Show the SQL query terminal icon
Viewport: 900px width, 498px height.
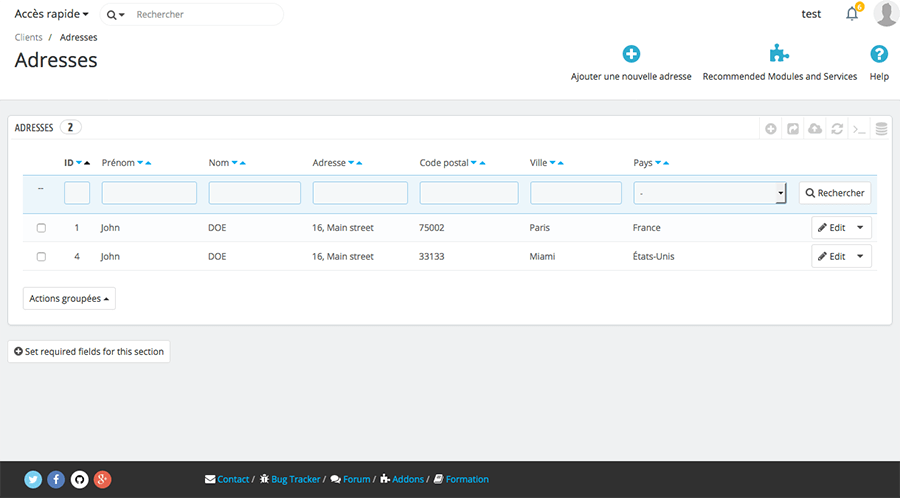pyautogui.click(x=859, y=128)
